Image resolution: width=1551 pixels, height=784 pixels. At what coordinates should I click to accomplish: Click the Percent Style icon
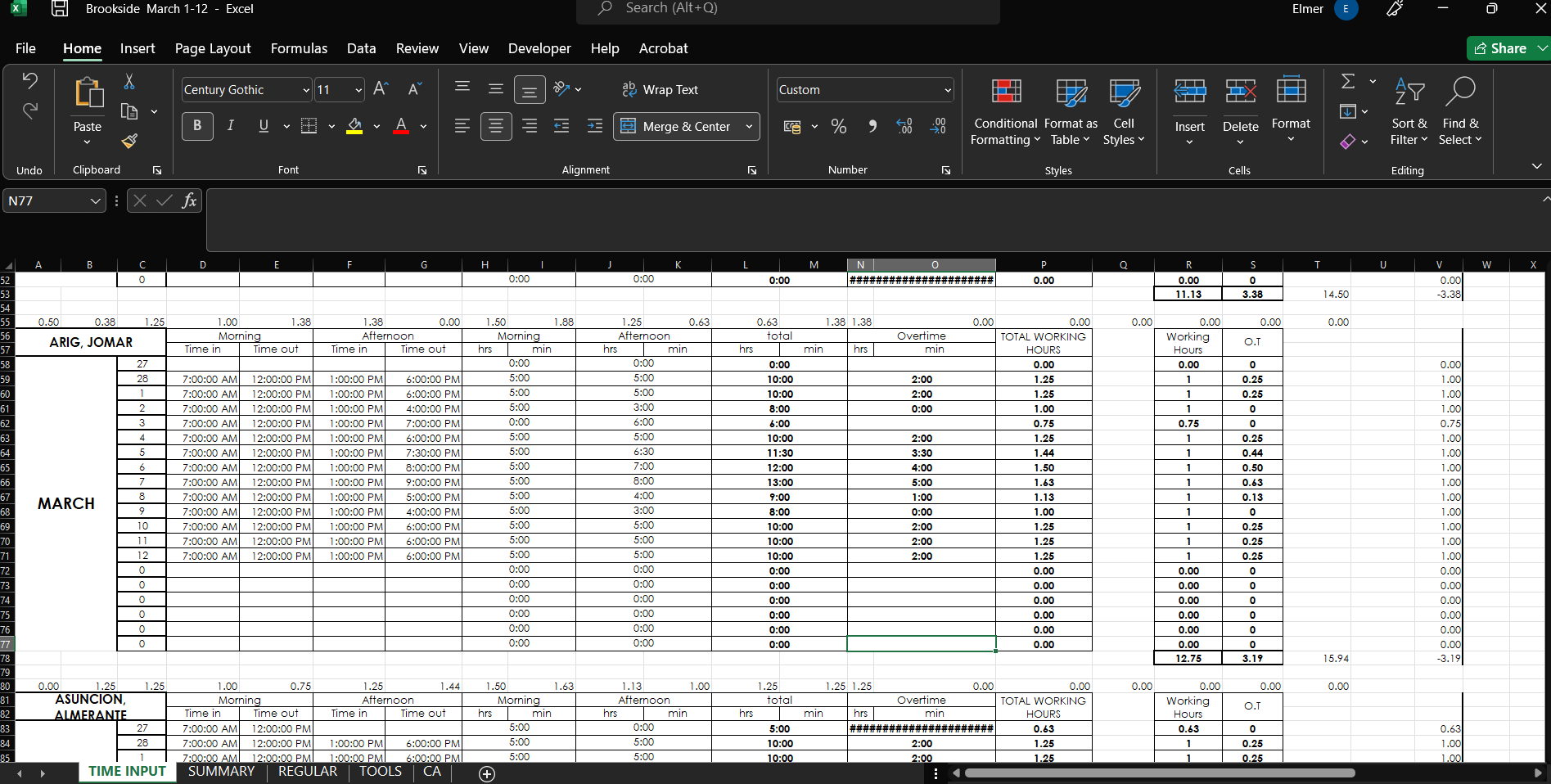point(839,126)
